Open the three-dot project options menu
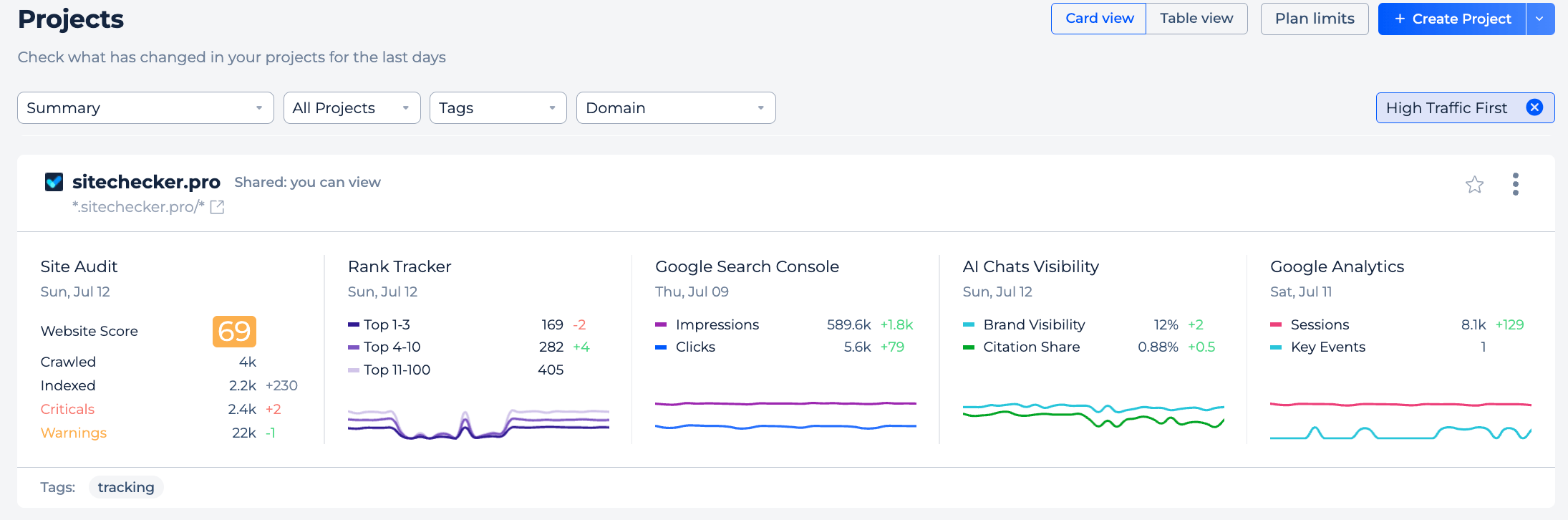Image resolution: width=1568 pixels, height=520 pixels. point(1515,184)
